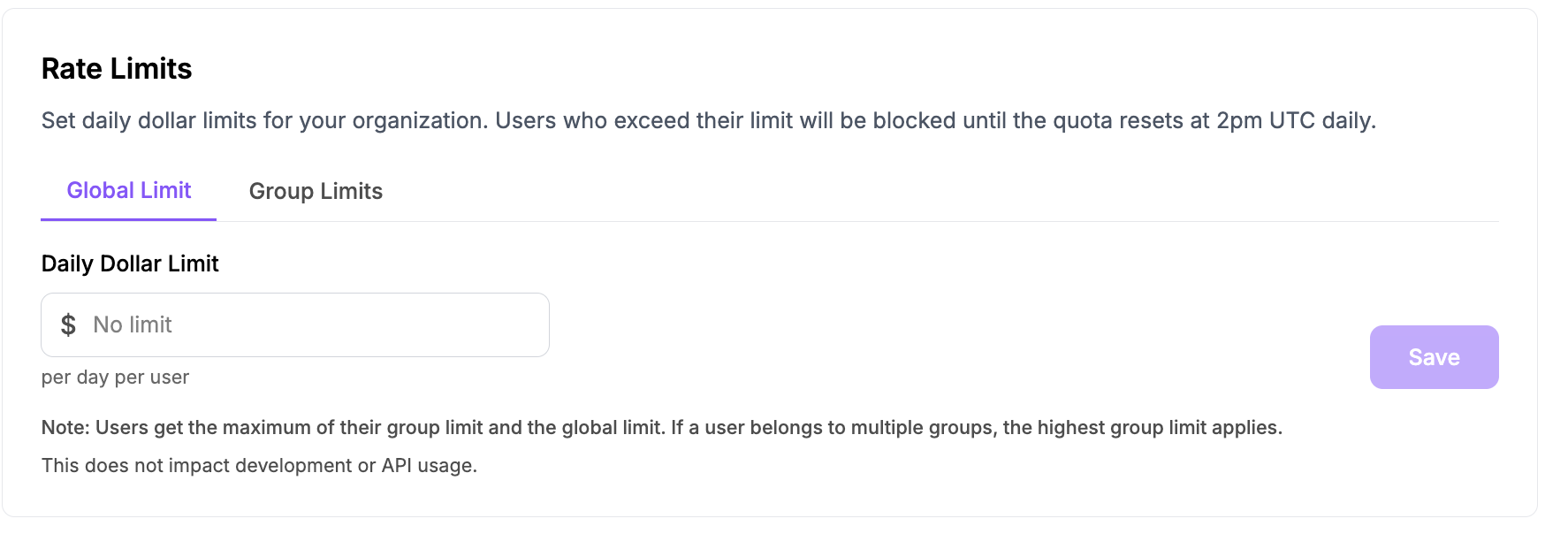This screenshot has width=1568, height=534.
Task: Click the "per day per user" helper text
Action: coord(115,378)
